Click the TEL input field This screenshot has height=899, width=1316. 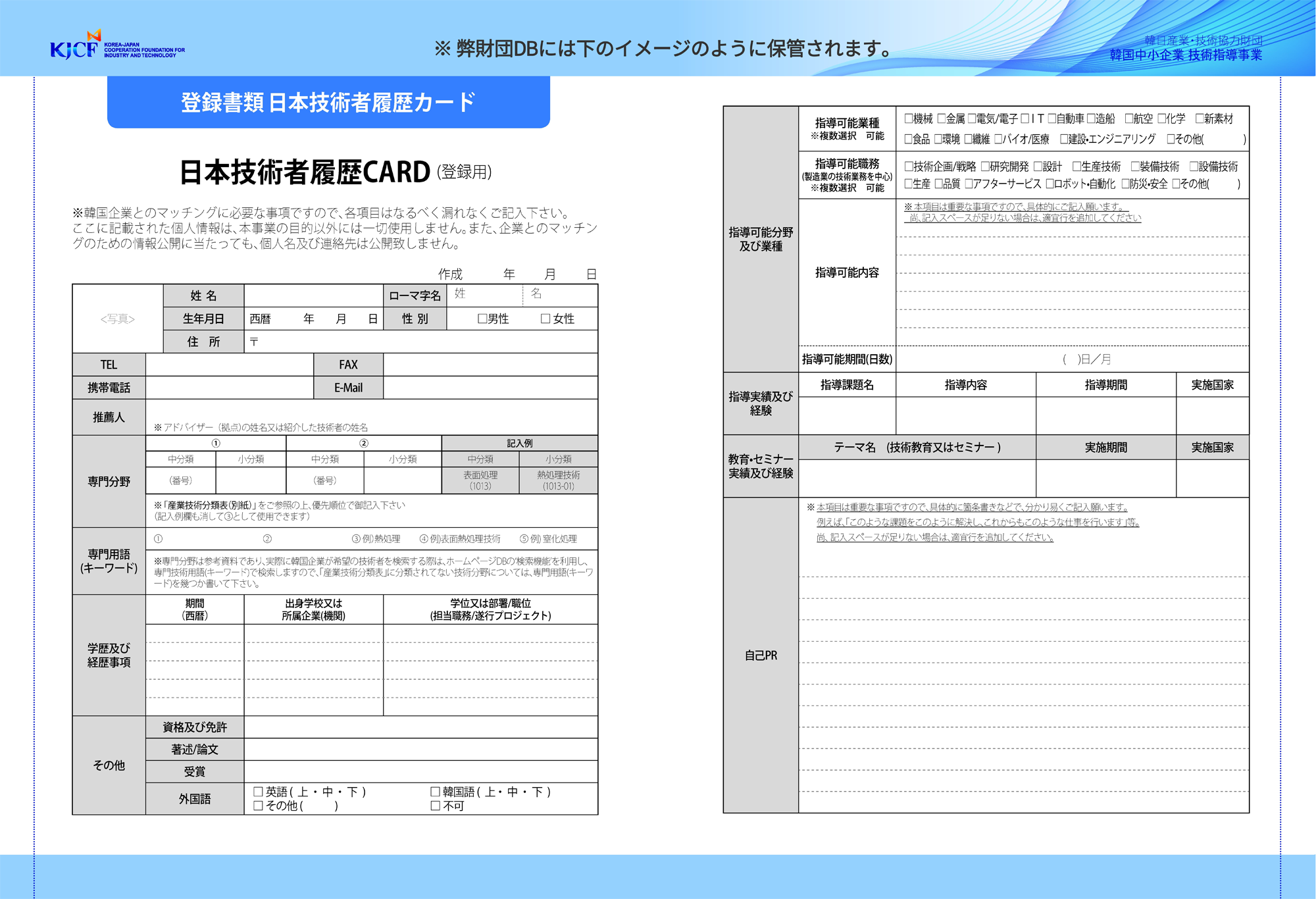[230, 365]
